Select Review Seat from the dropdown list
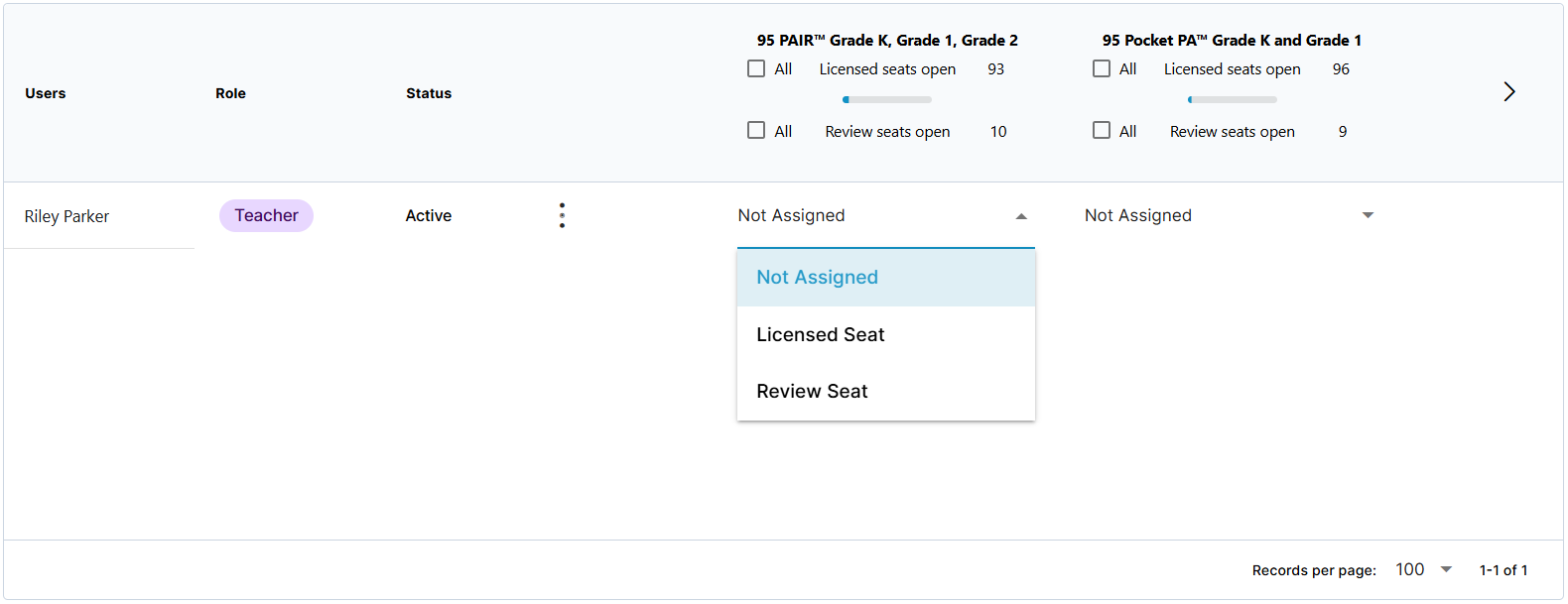The width and height of the screenshot is (1568, 604). (x=886, y=391)
